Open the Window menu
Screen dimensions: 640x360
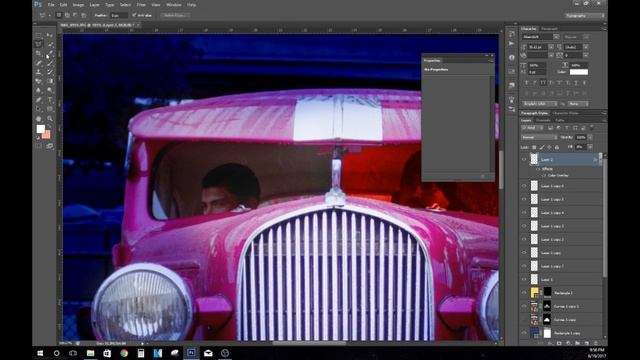pos(173,5)
